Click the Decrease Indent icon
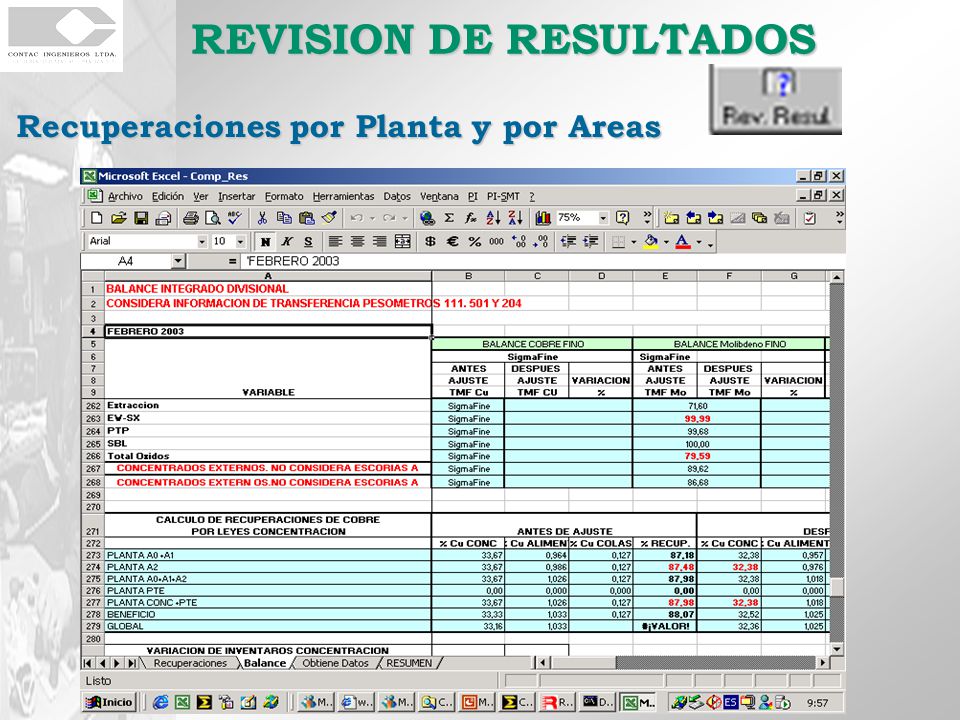Screen dimensions: 960x720 coord(568,241)
